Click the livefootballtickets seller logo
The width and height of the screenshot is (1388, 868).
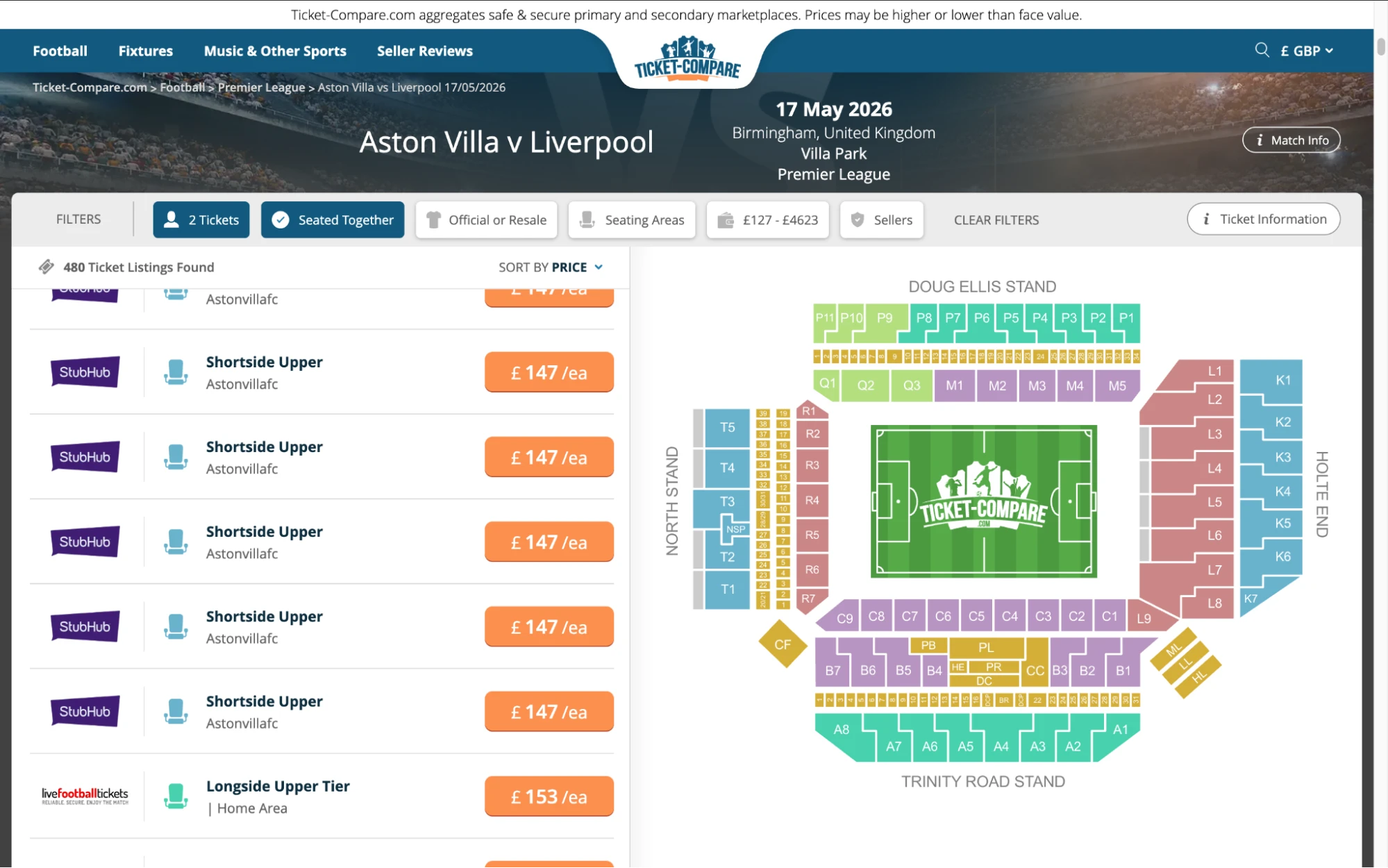[x=84, y=795]
